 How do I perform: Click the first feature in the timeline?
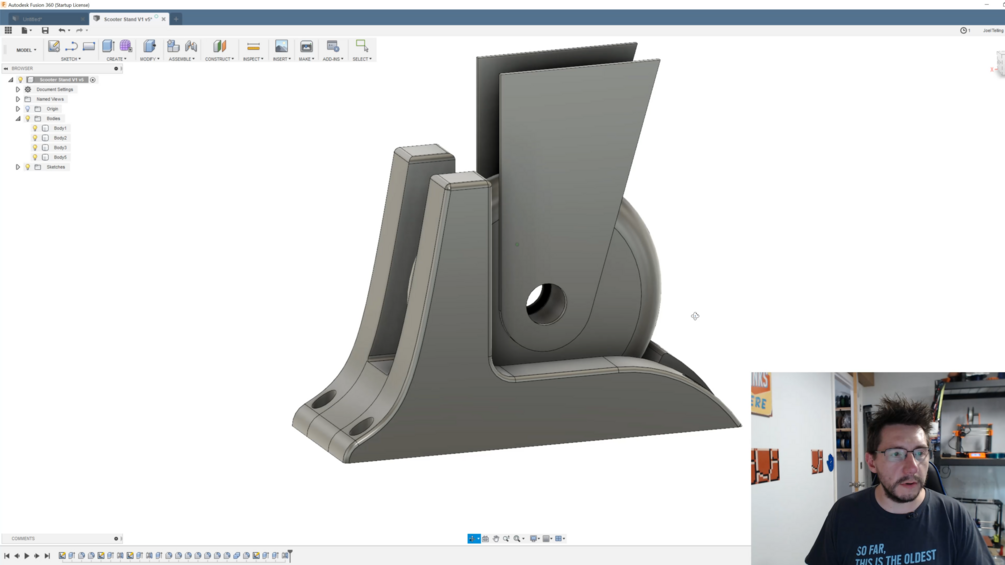tap(62, 555)
